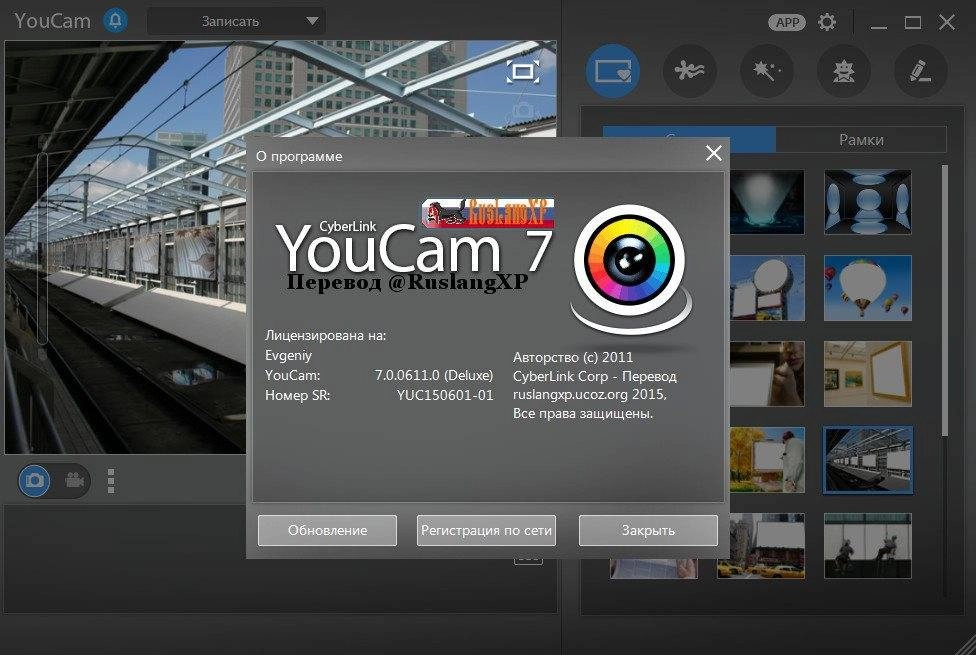Click the Закрыть button
Screen dimensions: 976x655
(x=648, y=530)
